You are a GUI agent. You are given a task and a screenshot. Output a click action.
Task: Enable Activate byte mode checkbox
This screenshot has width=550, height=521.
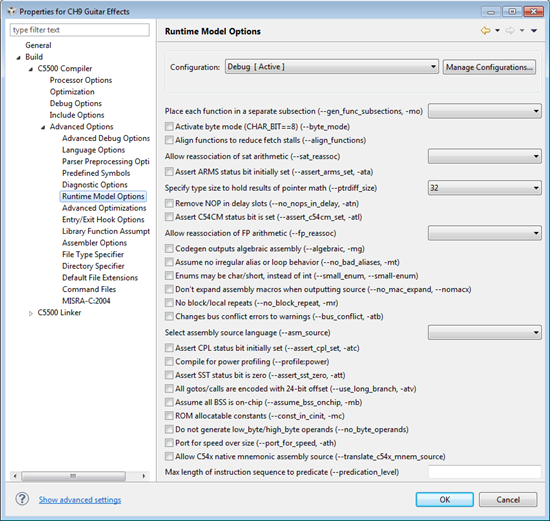[x=169, y=126]
